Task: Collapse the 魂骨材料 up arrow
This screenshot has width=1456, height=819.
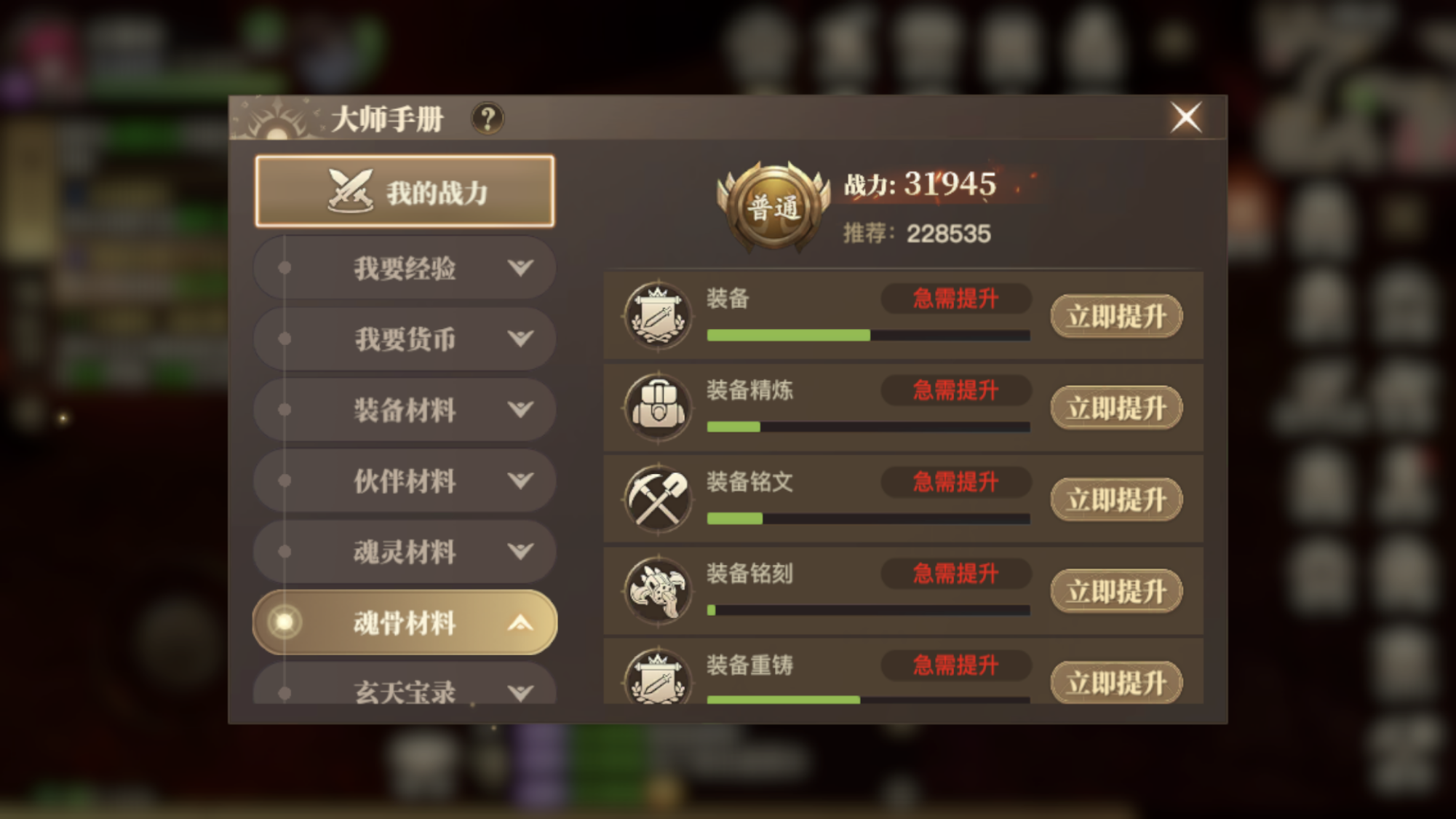Action: pos(520,622)
